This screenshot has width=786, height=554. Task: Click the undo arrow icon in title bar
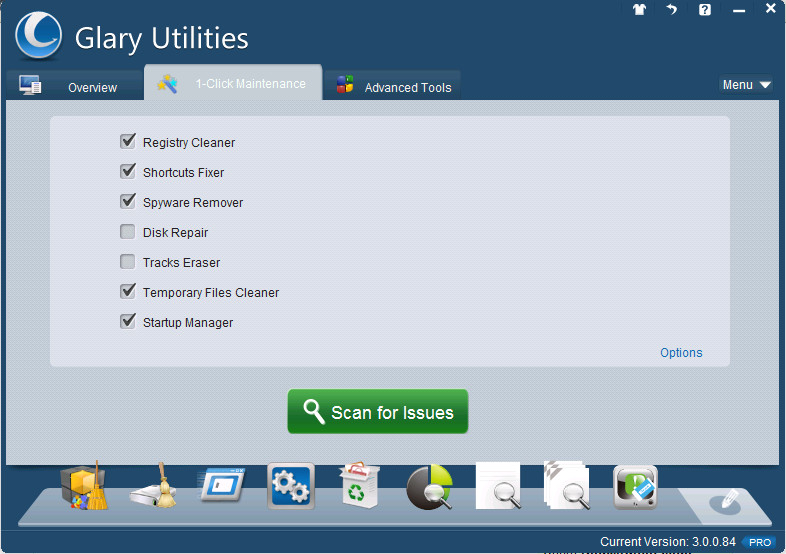672,9
